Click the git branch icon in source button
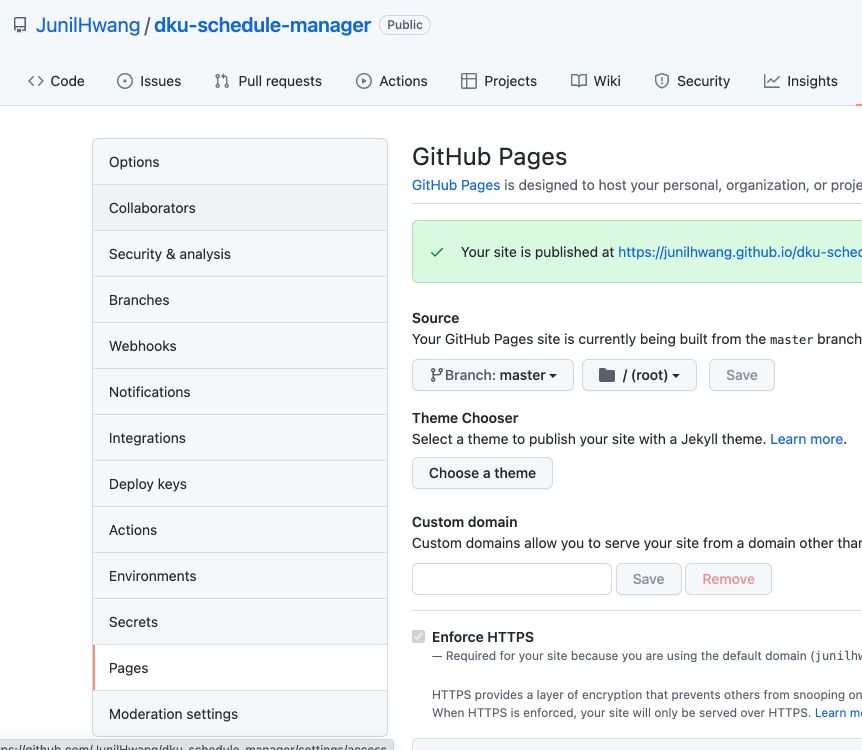 436,375
